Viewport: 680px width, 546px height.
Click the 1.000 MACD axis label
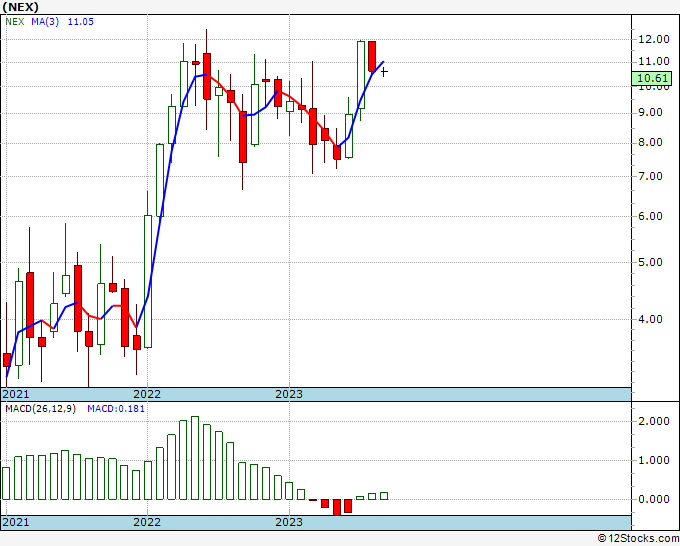[x=654, y=460]
